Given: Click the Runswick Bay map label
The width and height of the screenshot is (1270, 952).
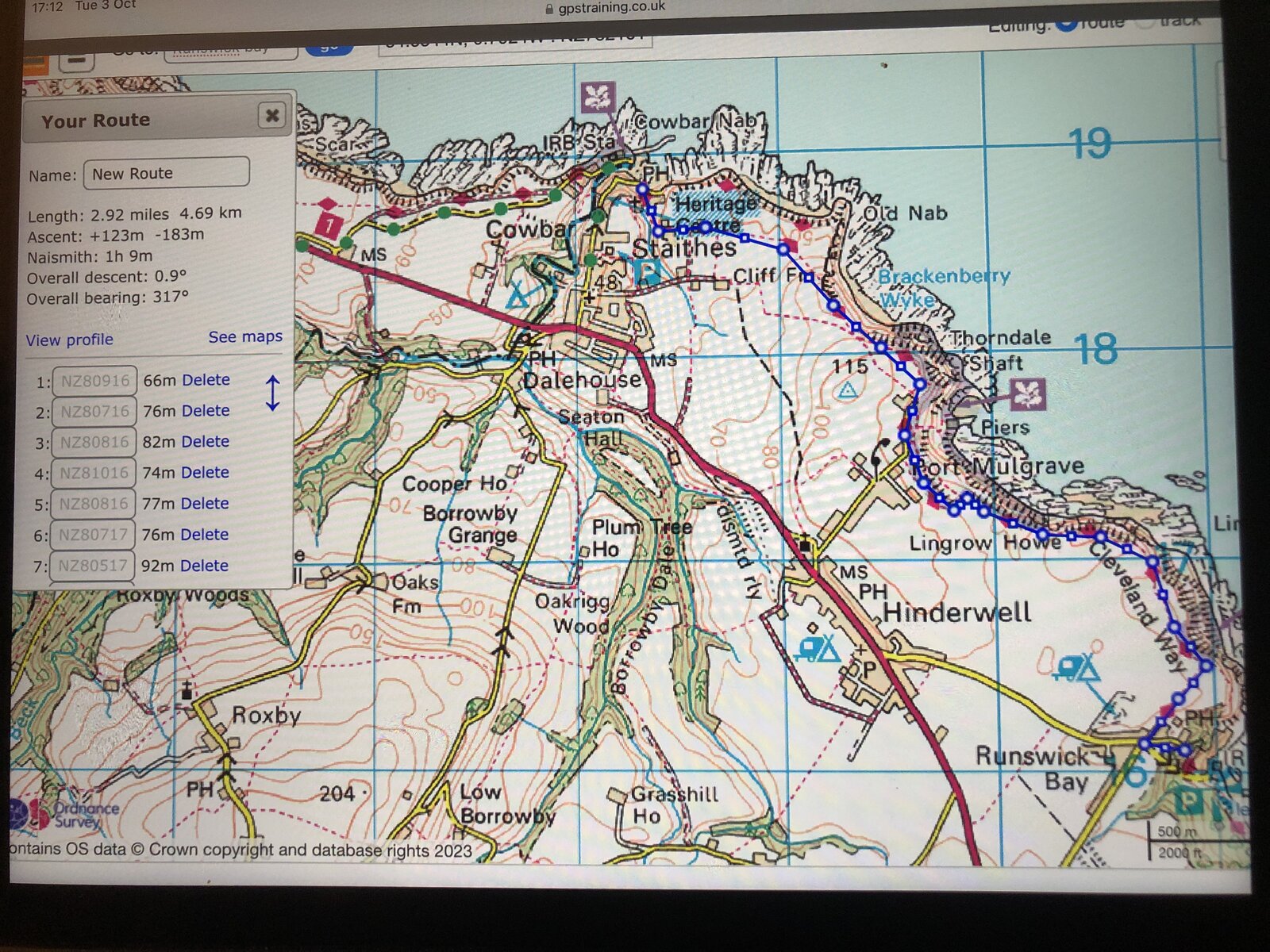Looking at the screenshot, I should tap(1038, 768).
